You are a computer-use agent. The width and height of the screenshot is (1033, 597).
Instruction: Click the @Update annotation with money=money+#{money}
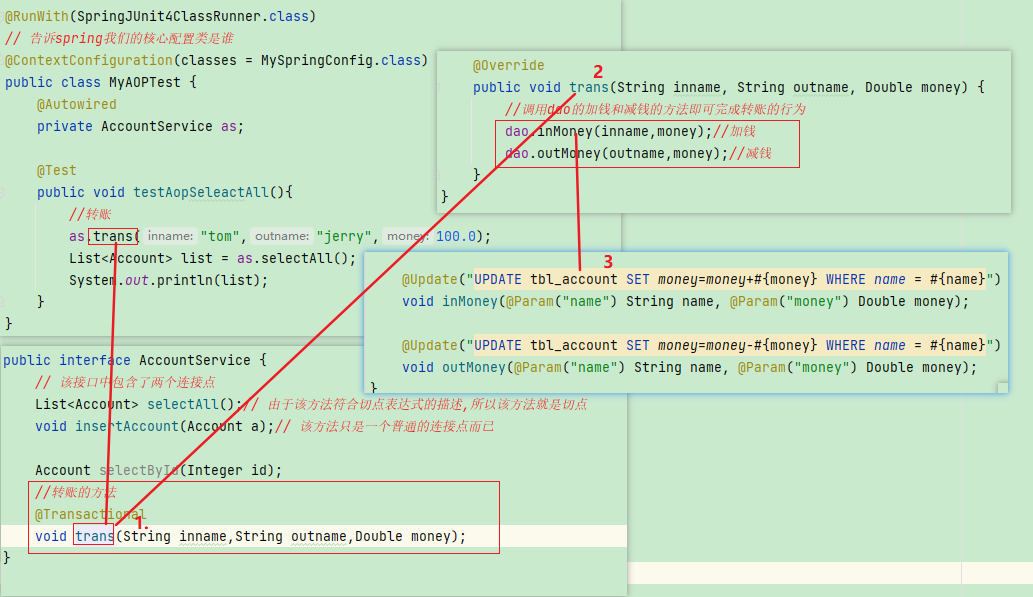702,279
